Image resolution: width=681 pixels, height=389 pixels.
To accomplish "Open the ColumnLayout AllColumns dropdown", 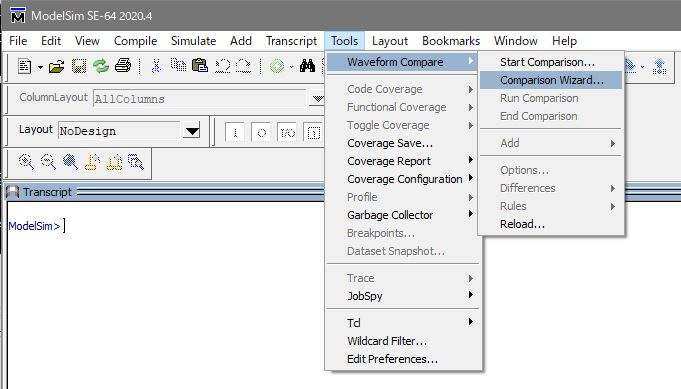I will (x=317, y=99).
